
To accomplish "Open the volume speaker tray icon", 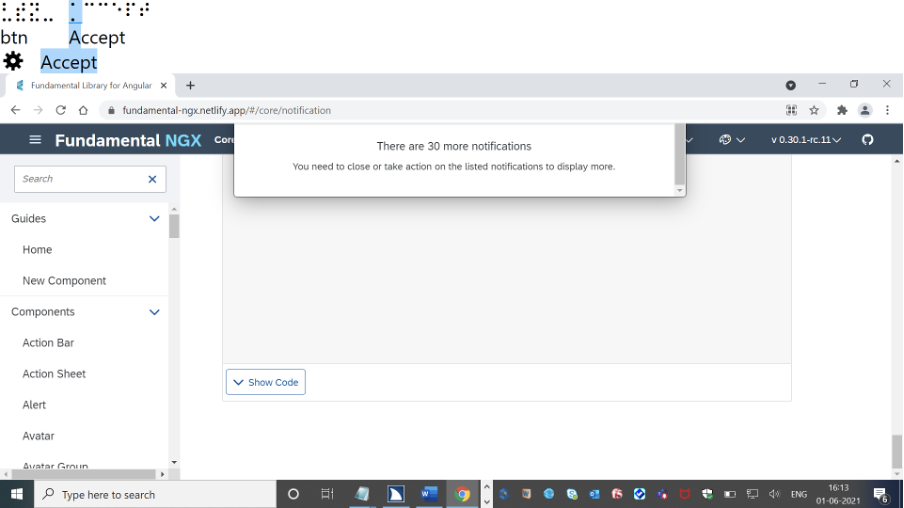I will [x=774, y=494].
